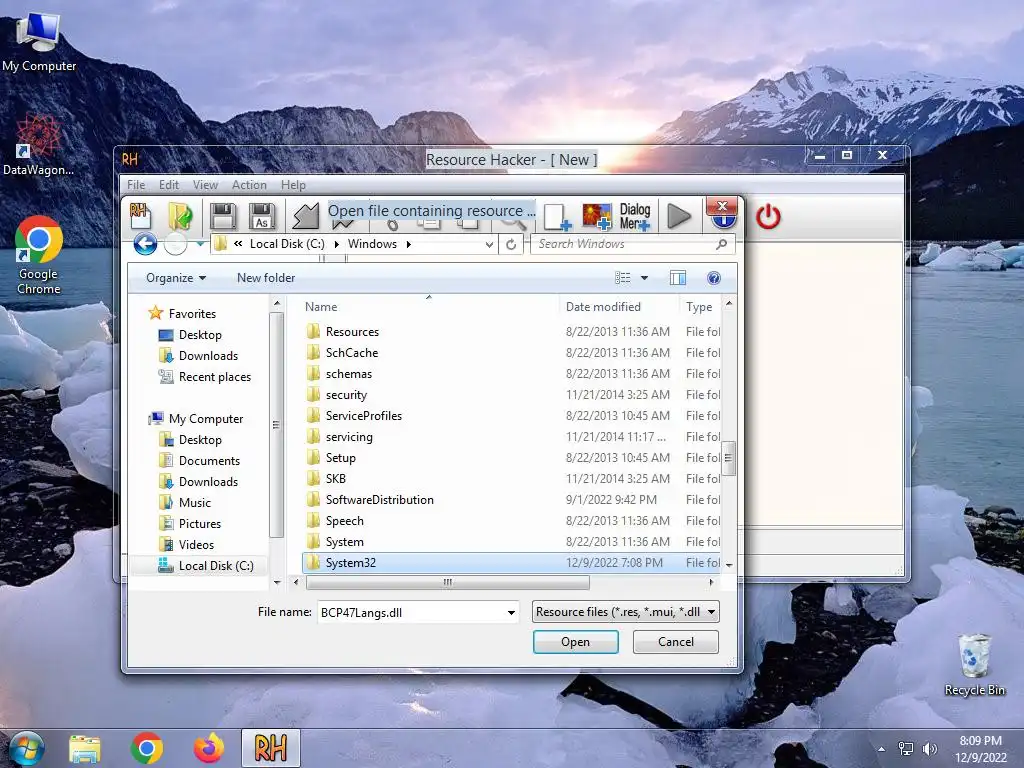Click the Cancel button
This screenshot has width=1024, height=768.
click(x=676, y=642)
